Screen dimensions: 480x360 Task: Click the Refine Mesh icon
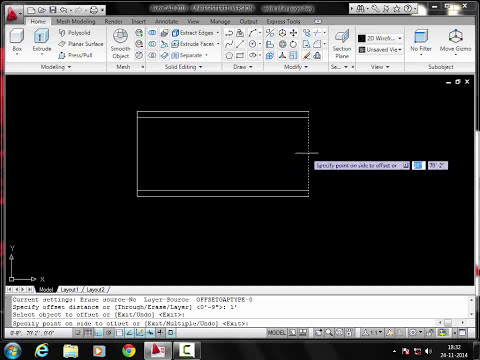click(139, 55)
